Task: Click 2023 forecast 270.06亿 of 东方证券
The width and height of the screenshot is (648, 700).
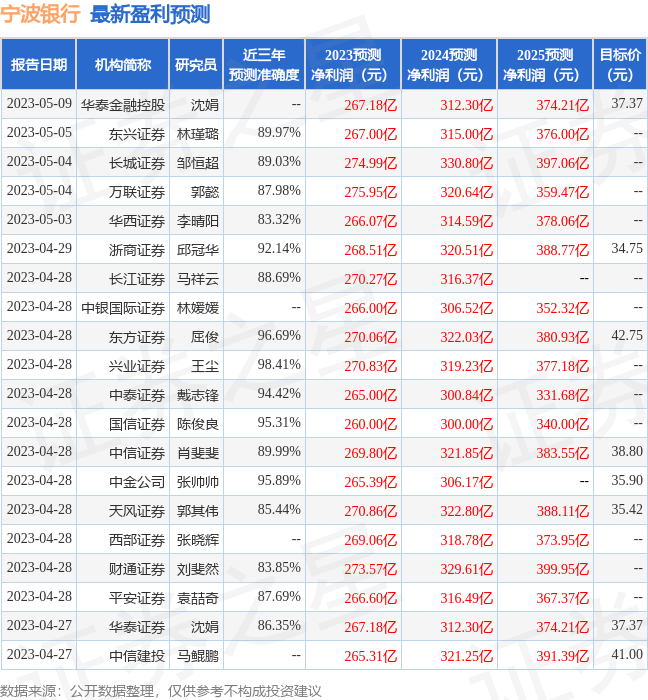Action: (370, 338)
